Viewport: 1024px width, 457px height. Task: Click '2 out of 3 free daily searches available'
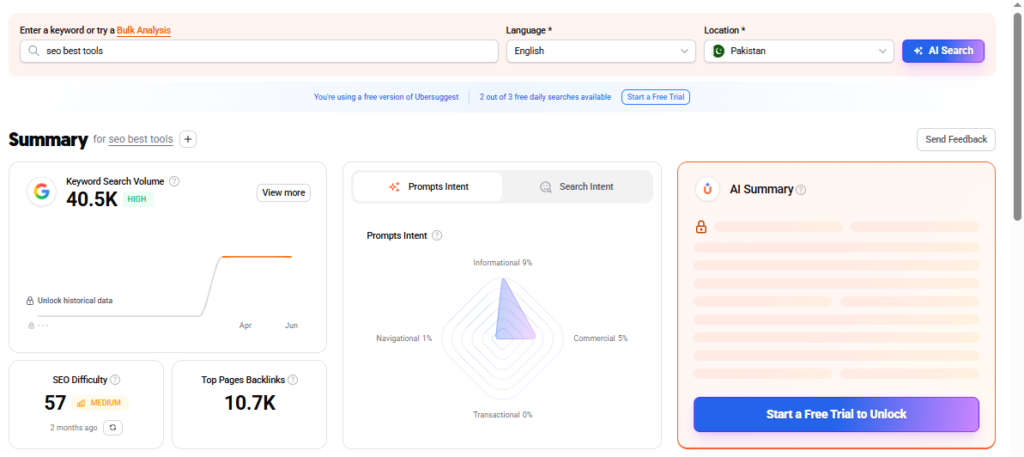[545, 97]
